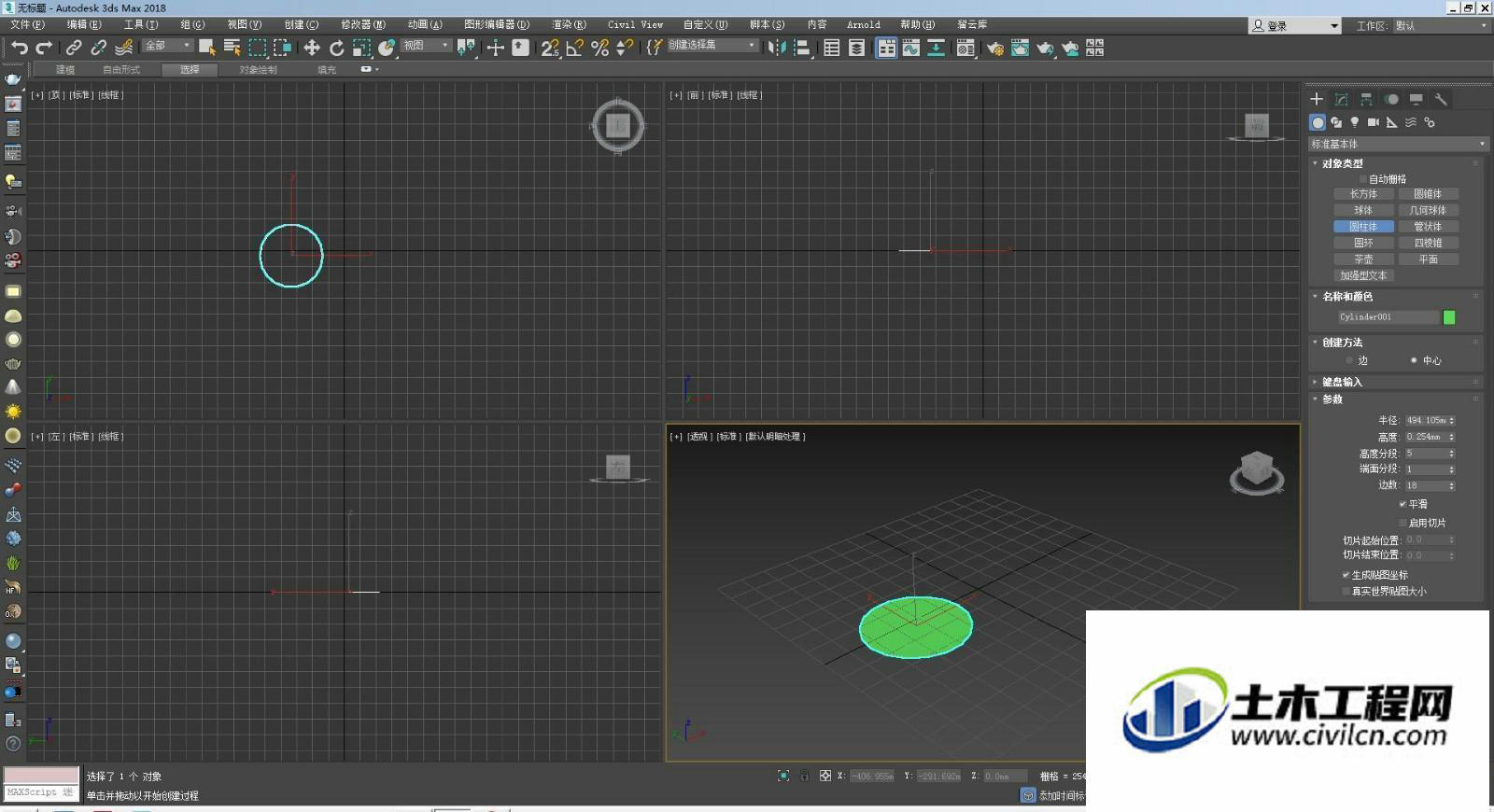Click the 圆锥体 object type button

point(1428,194)
